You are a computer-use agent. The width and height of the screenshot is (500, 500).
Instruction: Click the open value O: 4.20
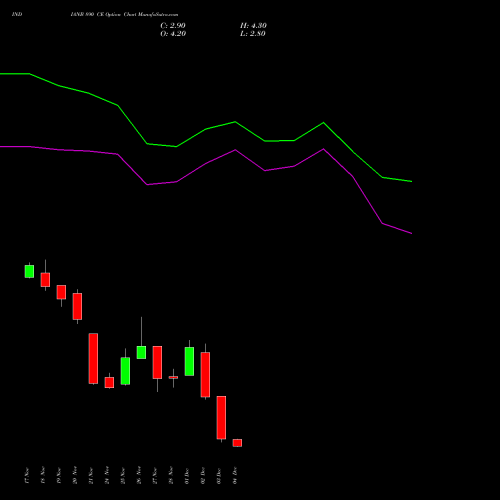173,34
